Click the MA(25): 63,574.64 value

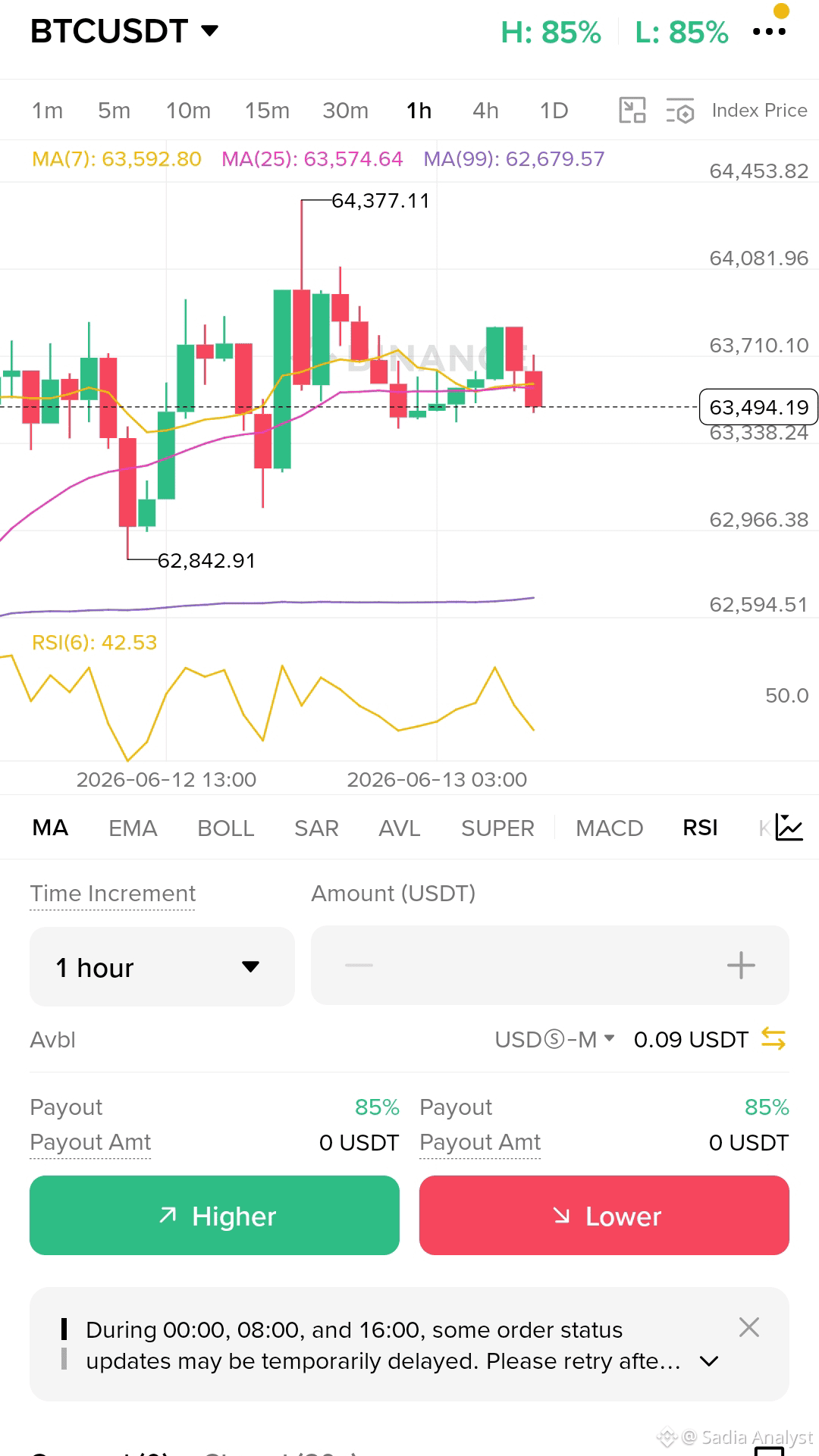[x=312, y=159]
